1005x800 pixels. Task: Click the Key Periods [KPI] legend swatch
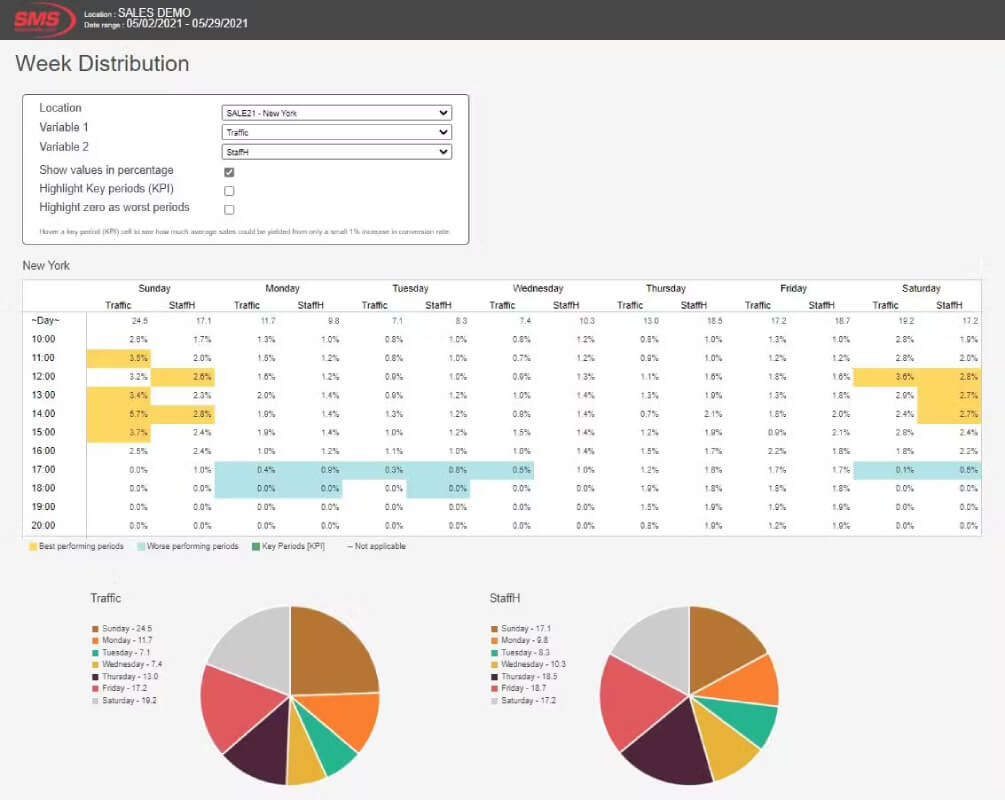point(256,547)
